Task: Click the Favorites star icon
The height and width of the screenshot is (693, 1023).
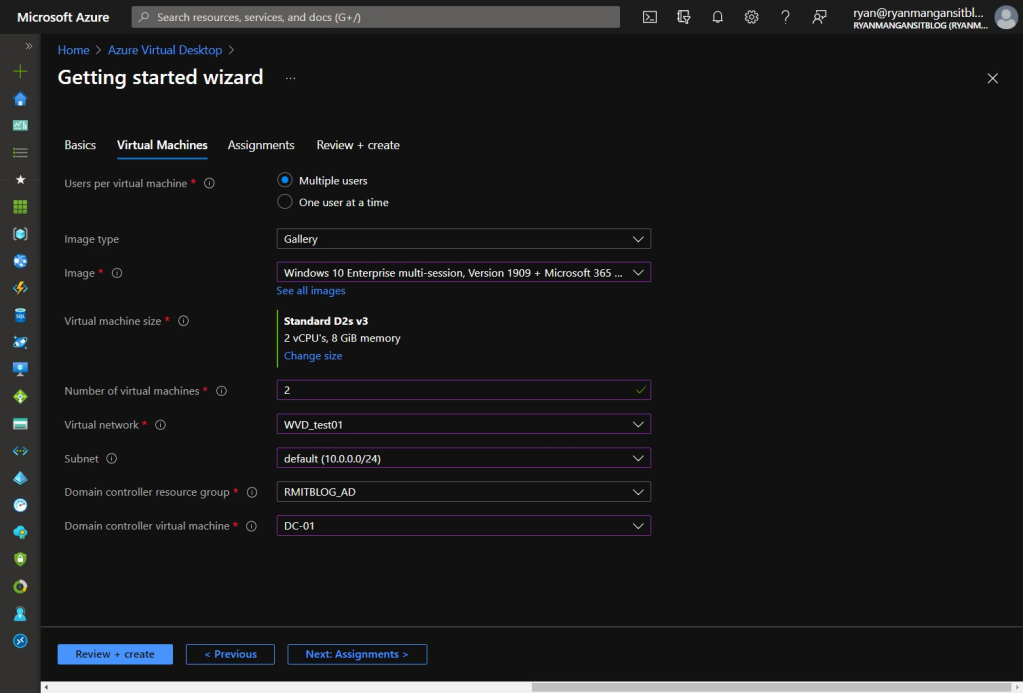Action: point(20,179)
